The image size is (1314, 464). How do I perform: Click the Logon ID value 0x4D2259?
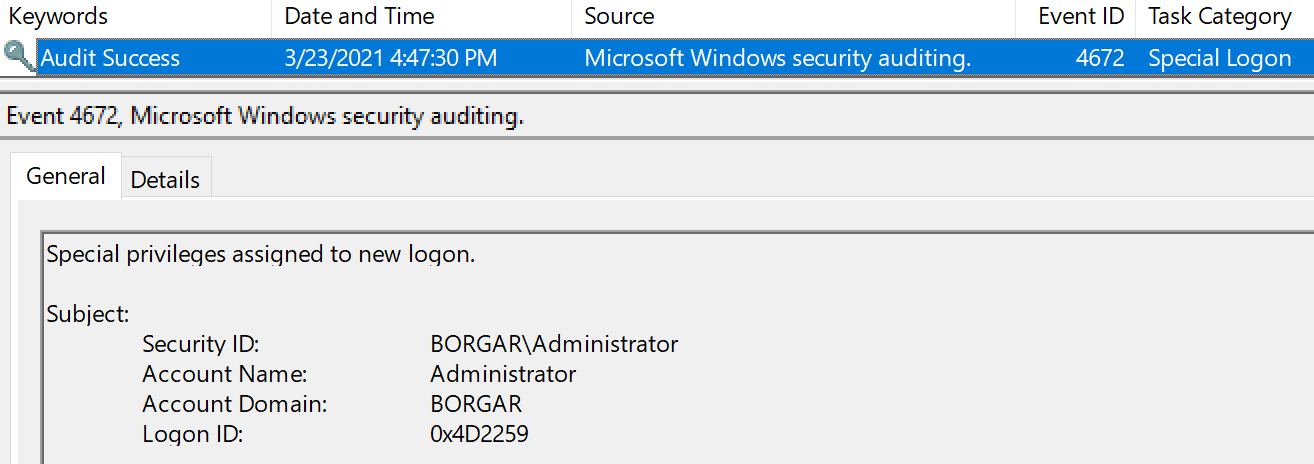tap(479, 434)
